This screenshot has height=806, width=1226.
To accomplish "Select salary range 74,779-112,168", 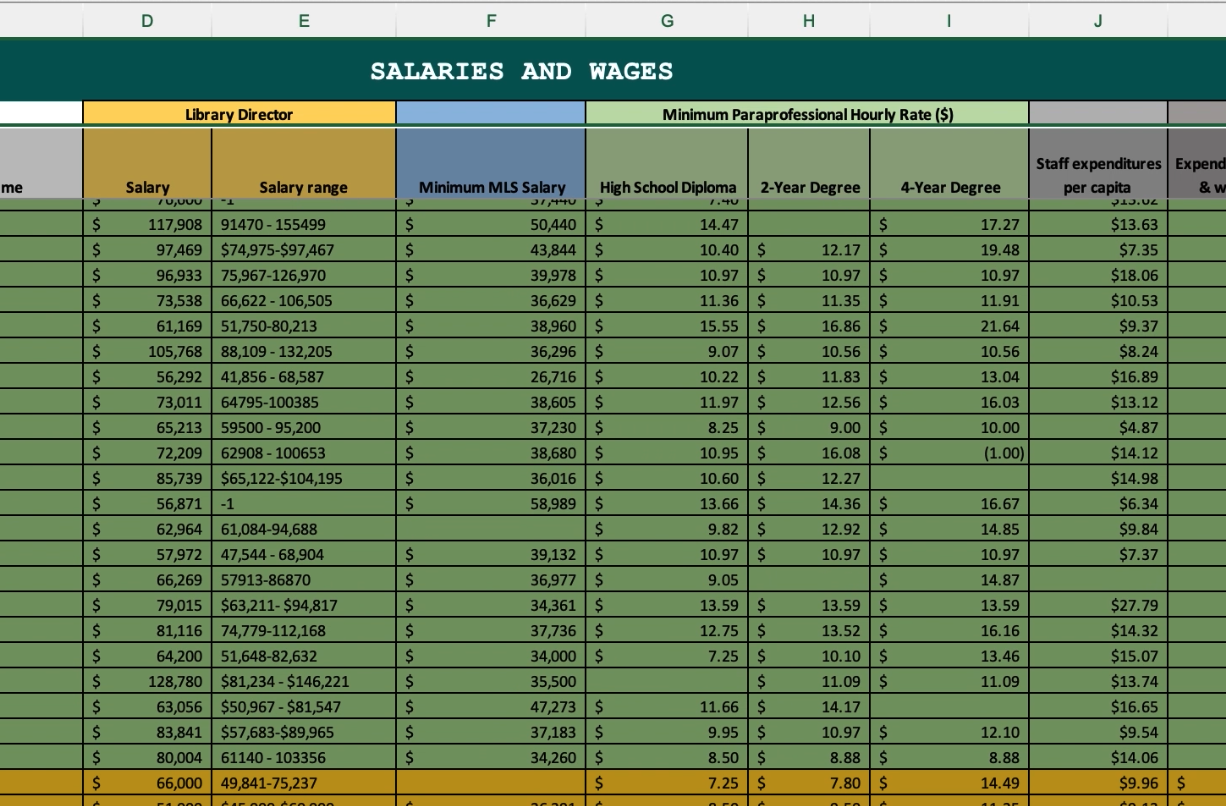I will pyautogui.click(x=304, y=630).
